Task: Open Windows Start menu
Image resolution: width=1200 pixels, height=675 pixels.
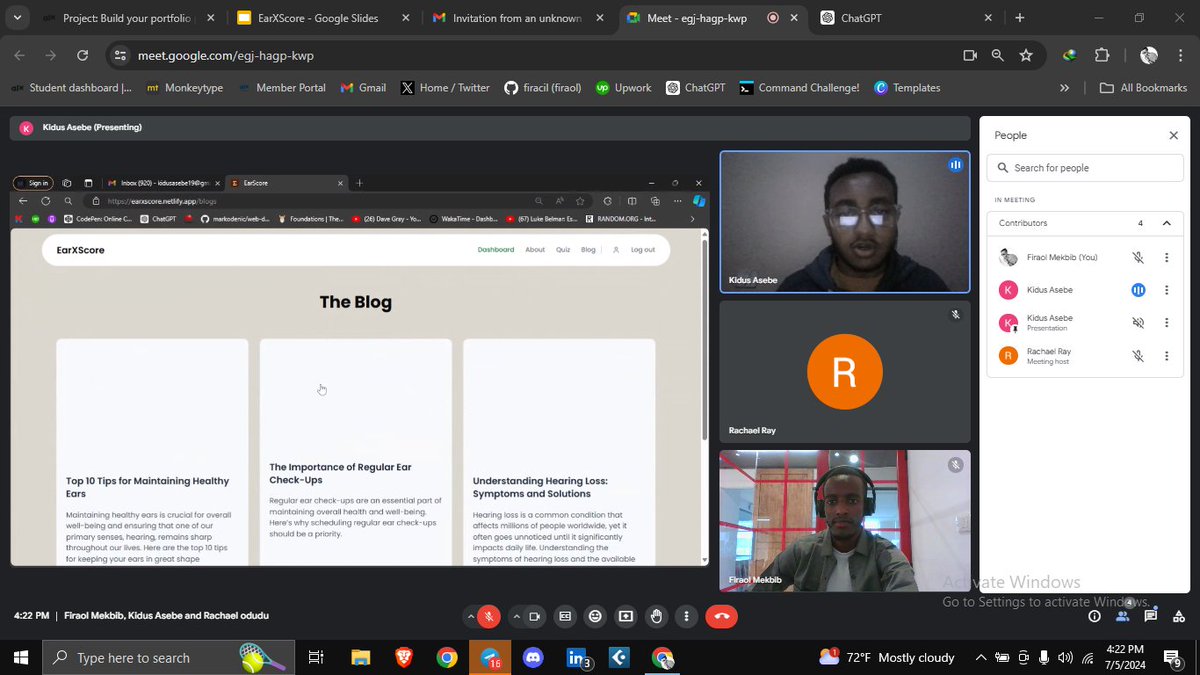Action: coord(20,657)
